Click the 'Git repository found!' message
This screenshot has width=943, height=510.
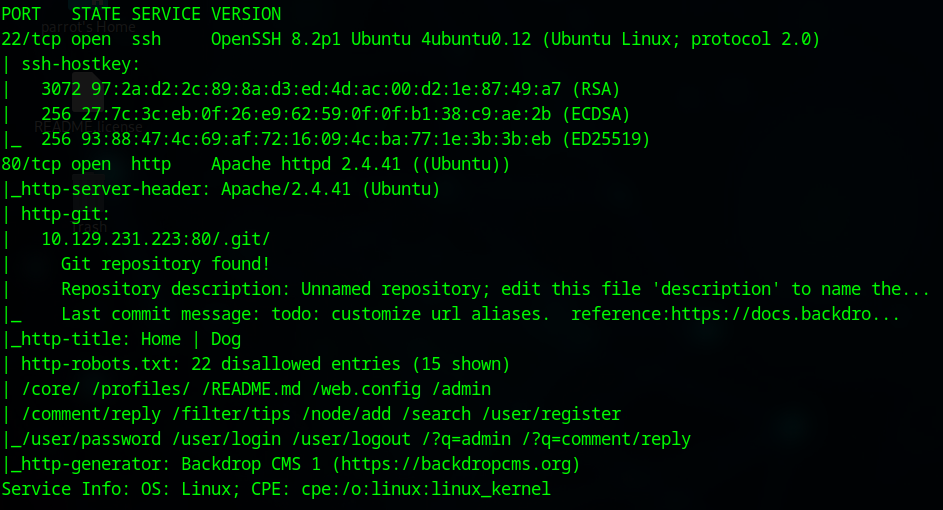(x=165, y=264)
